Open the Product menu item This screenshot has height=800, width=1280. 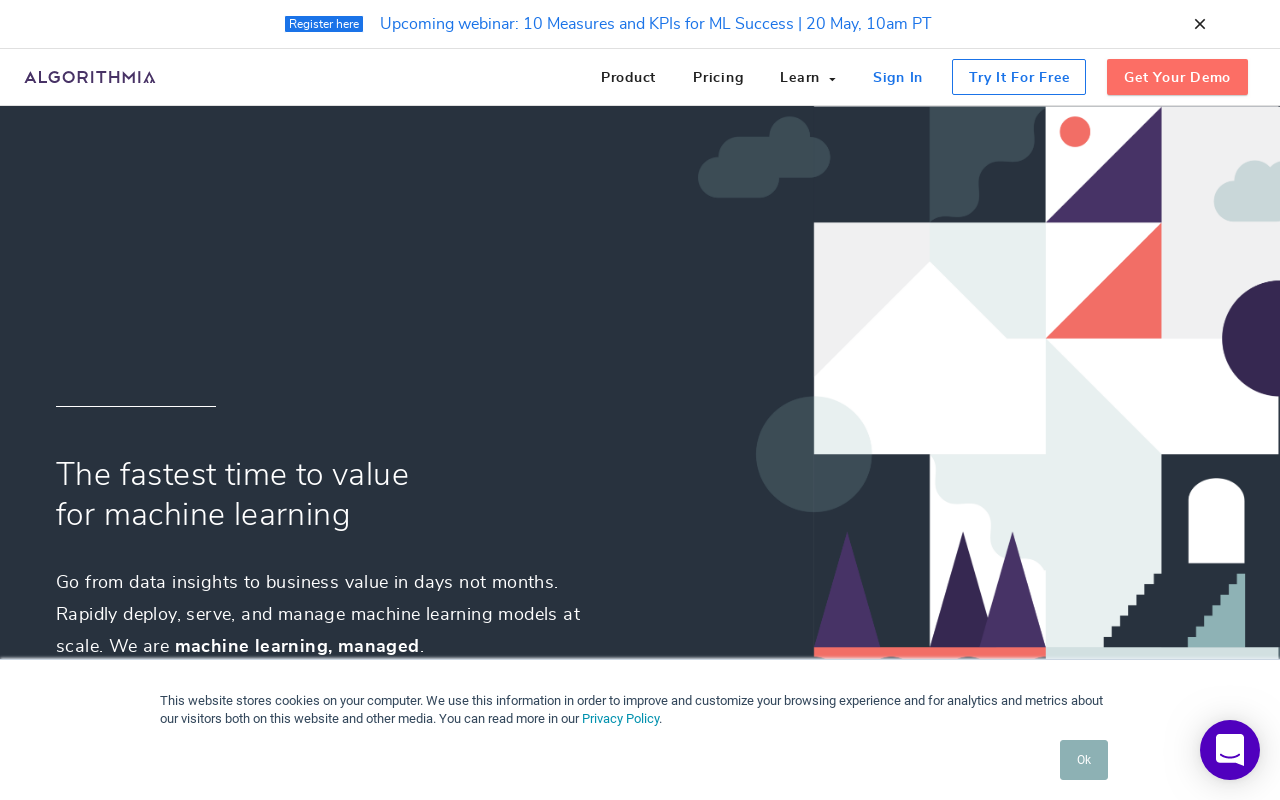pyautogui.click(x=628, y=77)
